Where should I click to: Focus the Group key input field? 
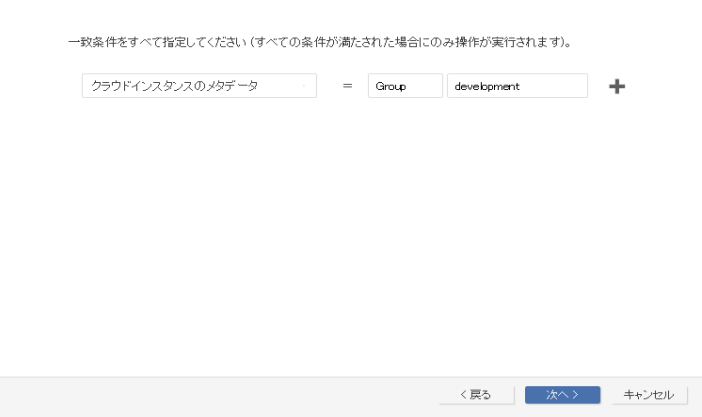(404, 86)
